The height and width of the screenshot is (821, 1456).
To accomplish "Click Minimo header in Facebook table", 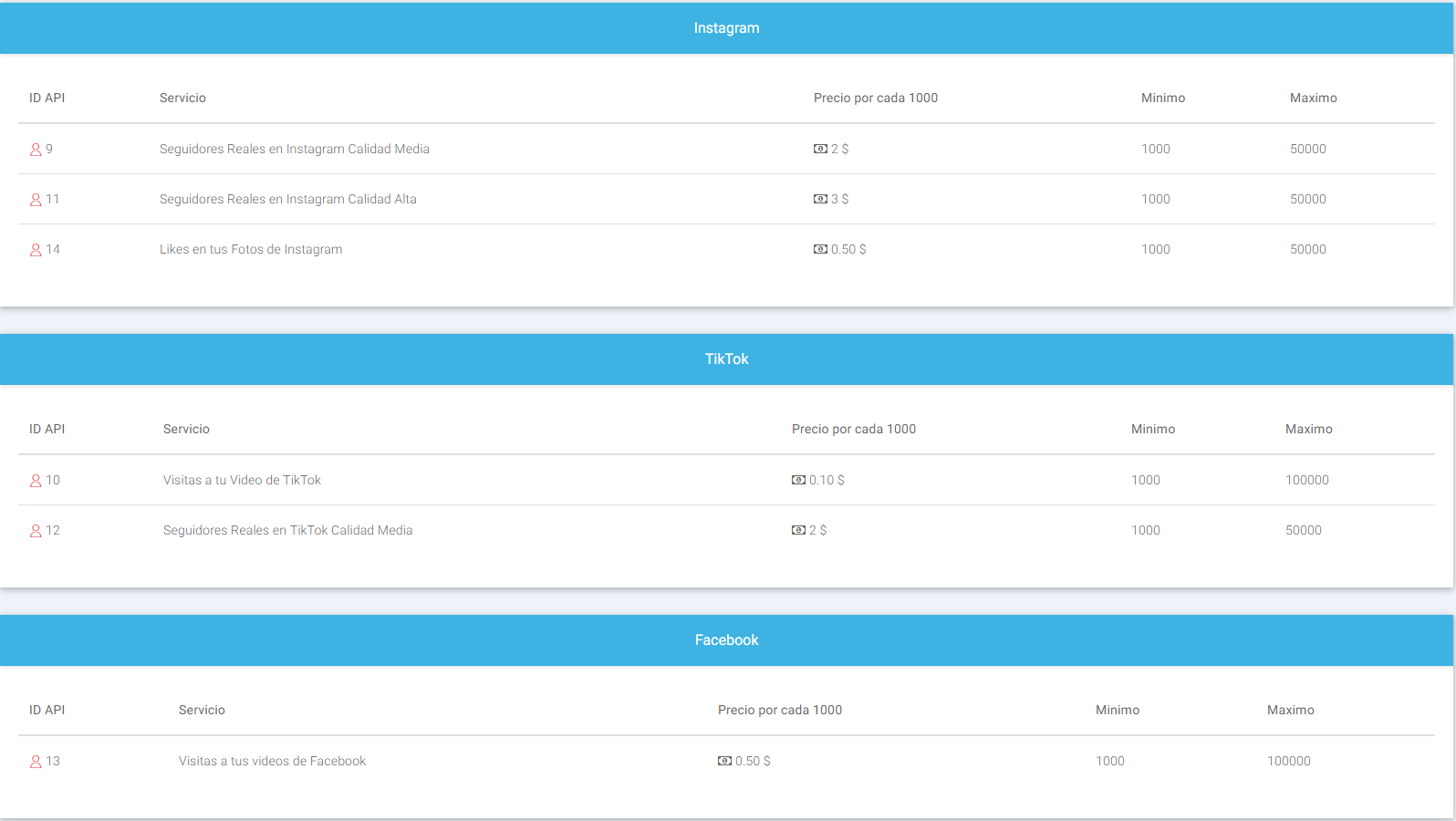I will (x=1118, y=710).
